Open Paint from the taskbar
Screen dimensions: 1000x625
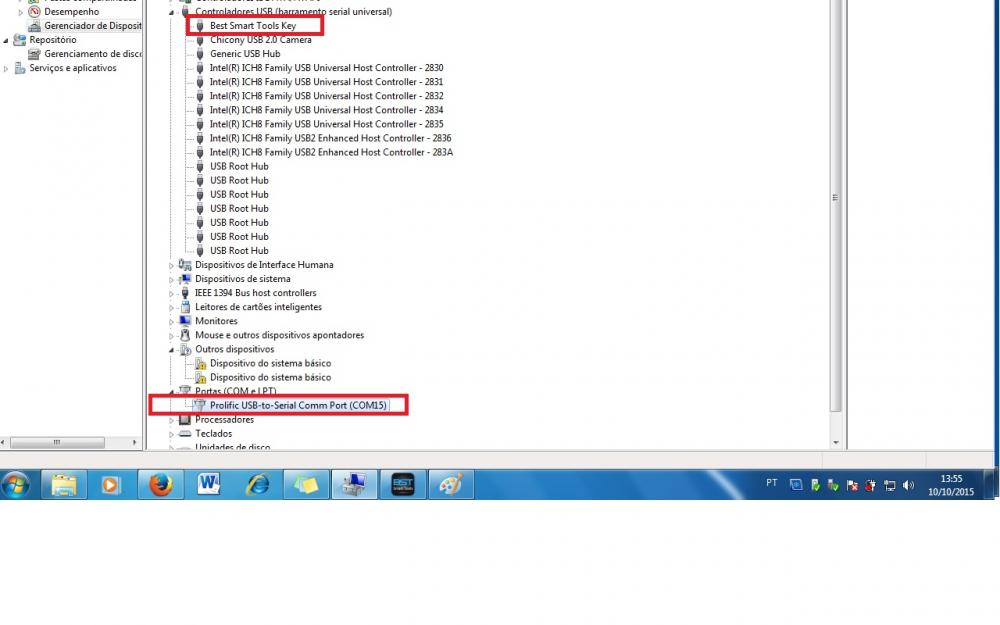click(x=452, y=485)
